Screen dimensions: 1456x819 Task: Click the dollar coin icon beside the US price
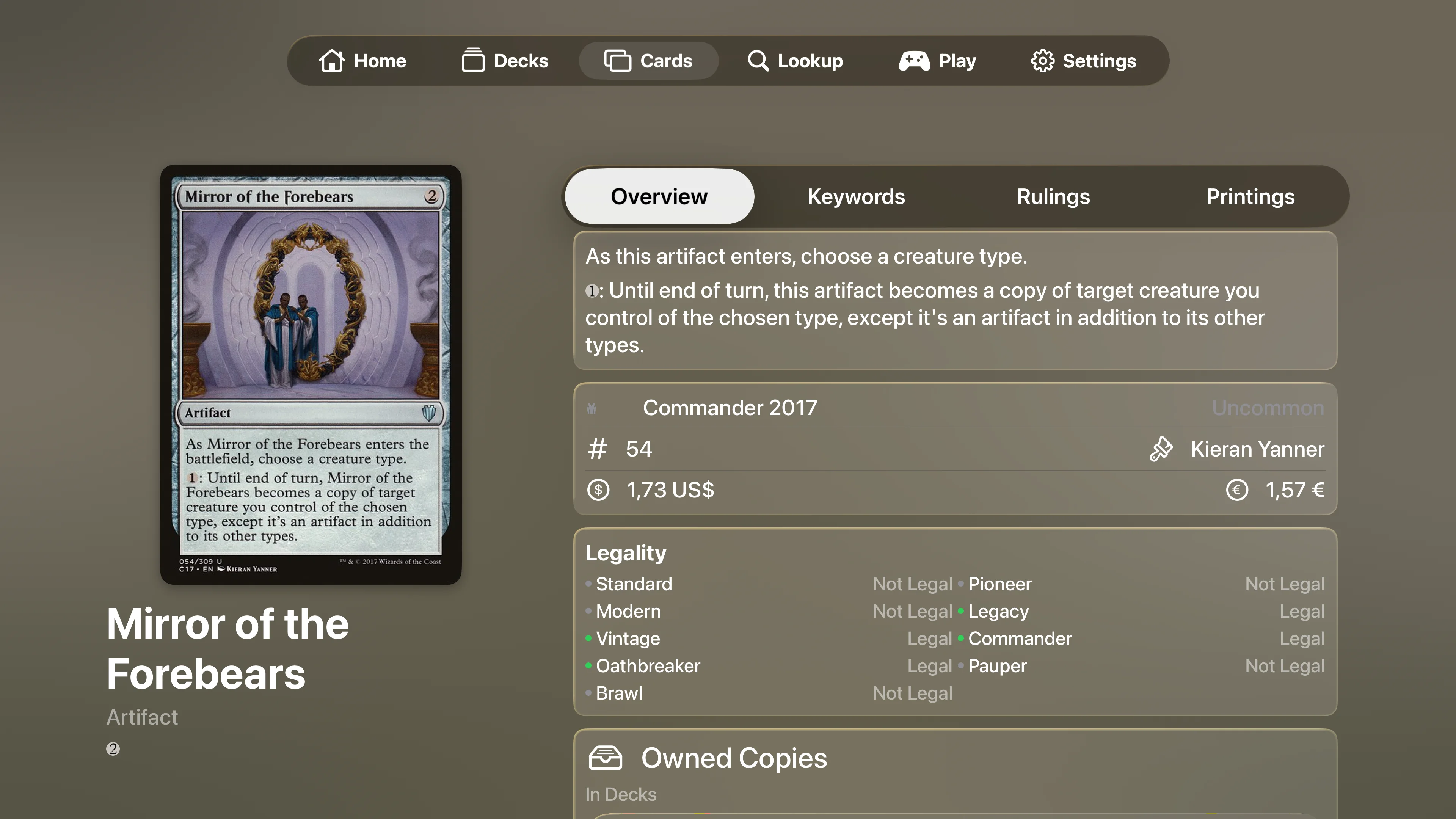(x=598, y=490)
